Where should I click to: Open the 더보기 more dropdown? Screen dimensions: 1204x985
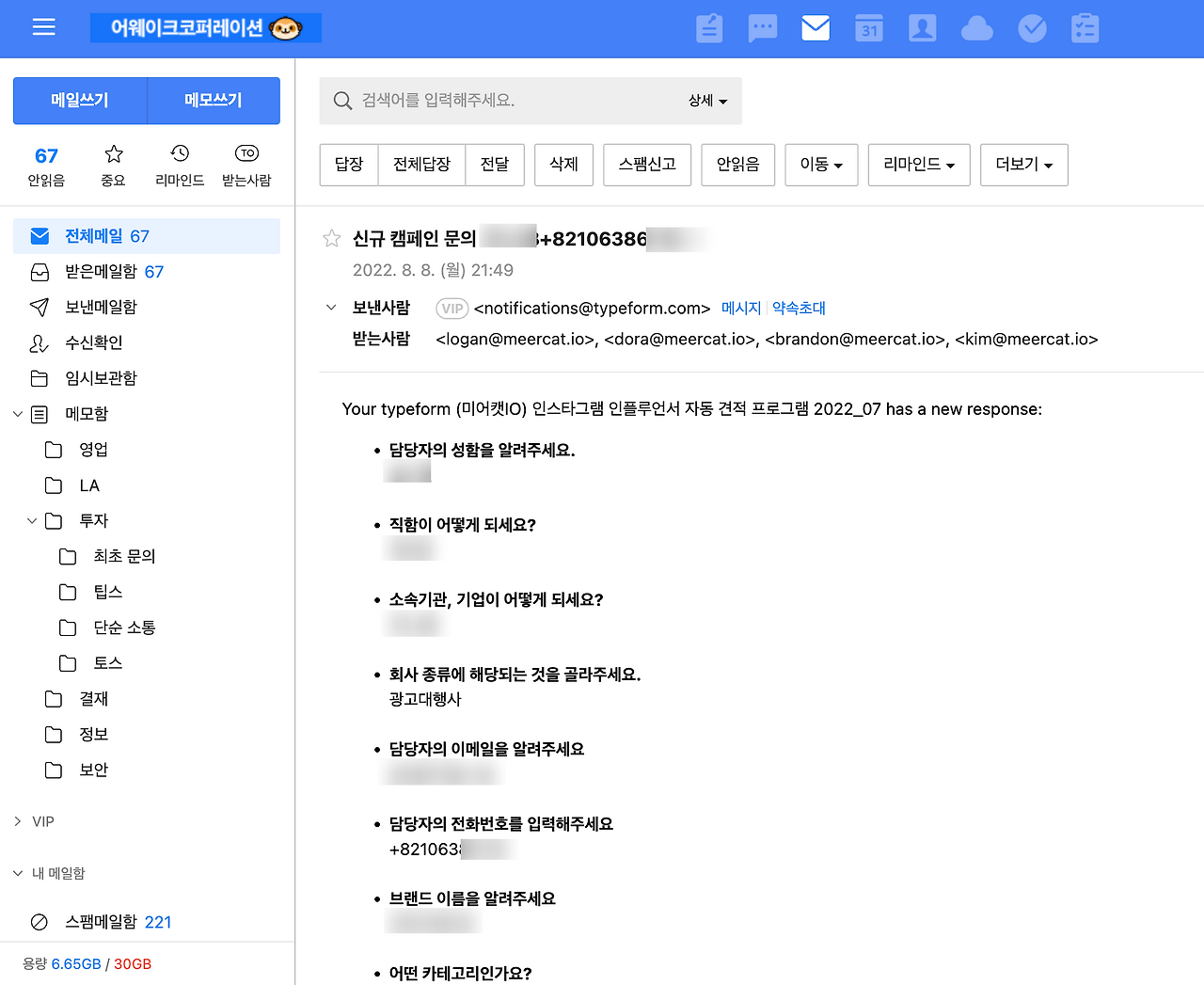tap(1024, 165)
